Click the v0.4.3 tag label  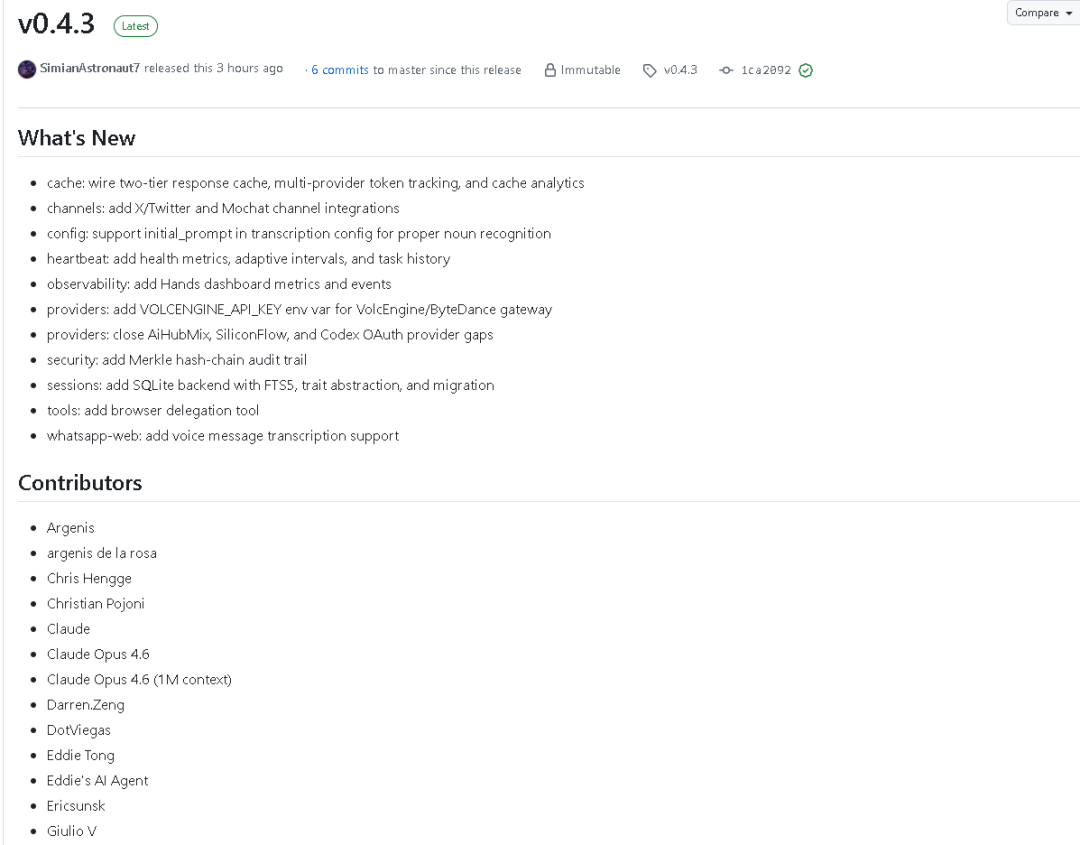click(681, 70)
